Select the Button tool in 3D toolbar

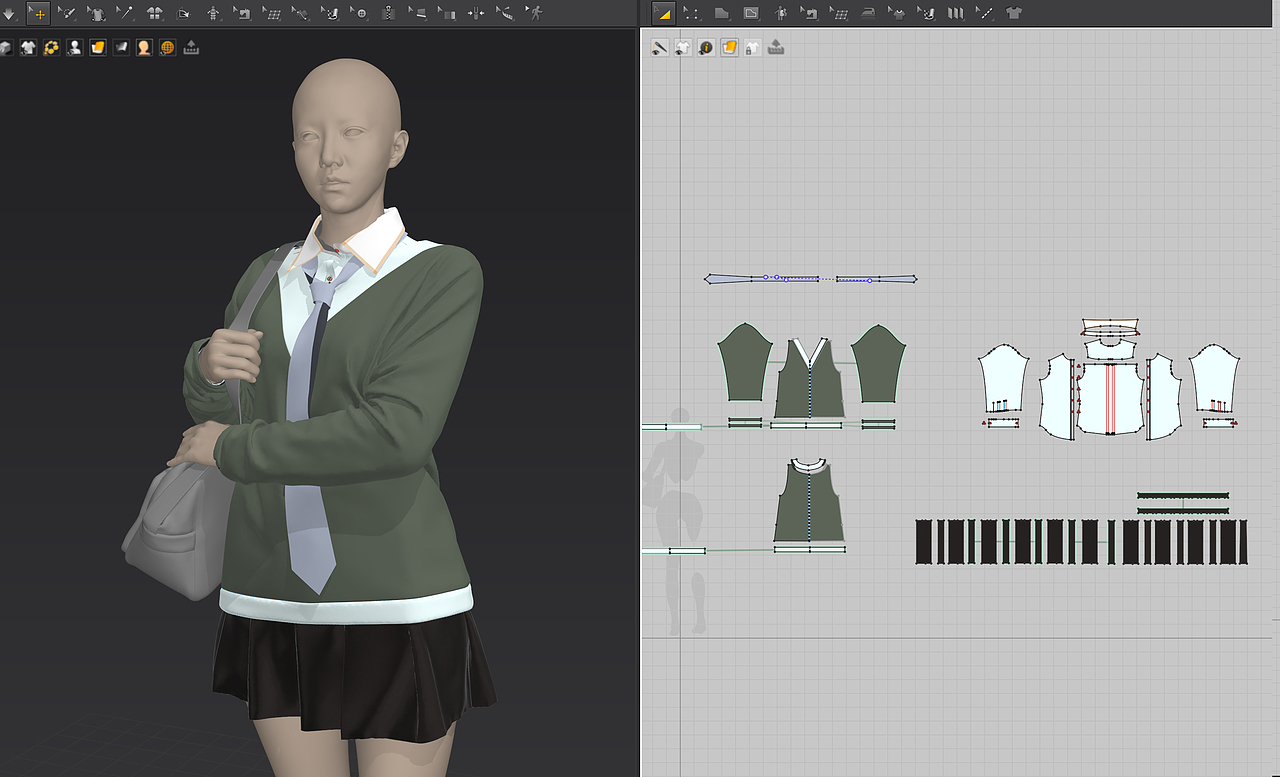point(360,13)
